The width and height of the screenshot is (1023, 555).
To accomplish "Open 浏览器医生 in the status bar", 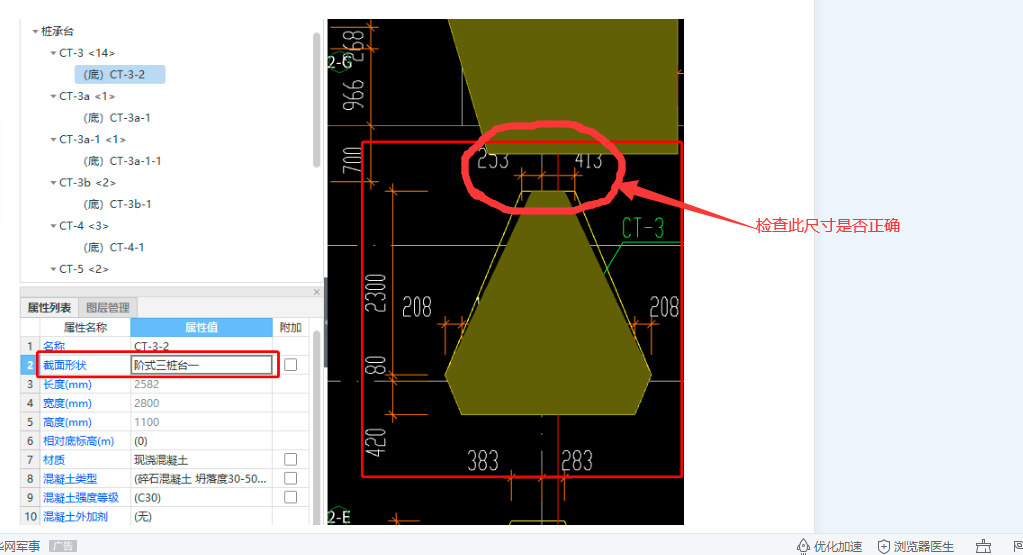I will coord(915,547).
